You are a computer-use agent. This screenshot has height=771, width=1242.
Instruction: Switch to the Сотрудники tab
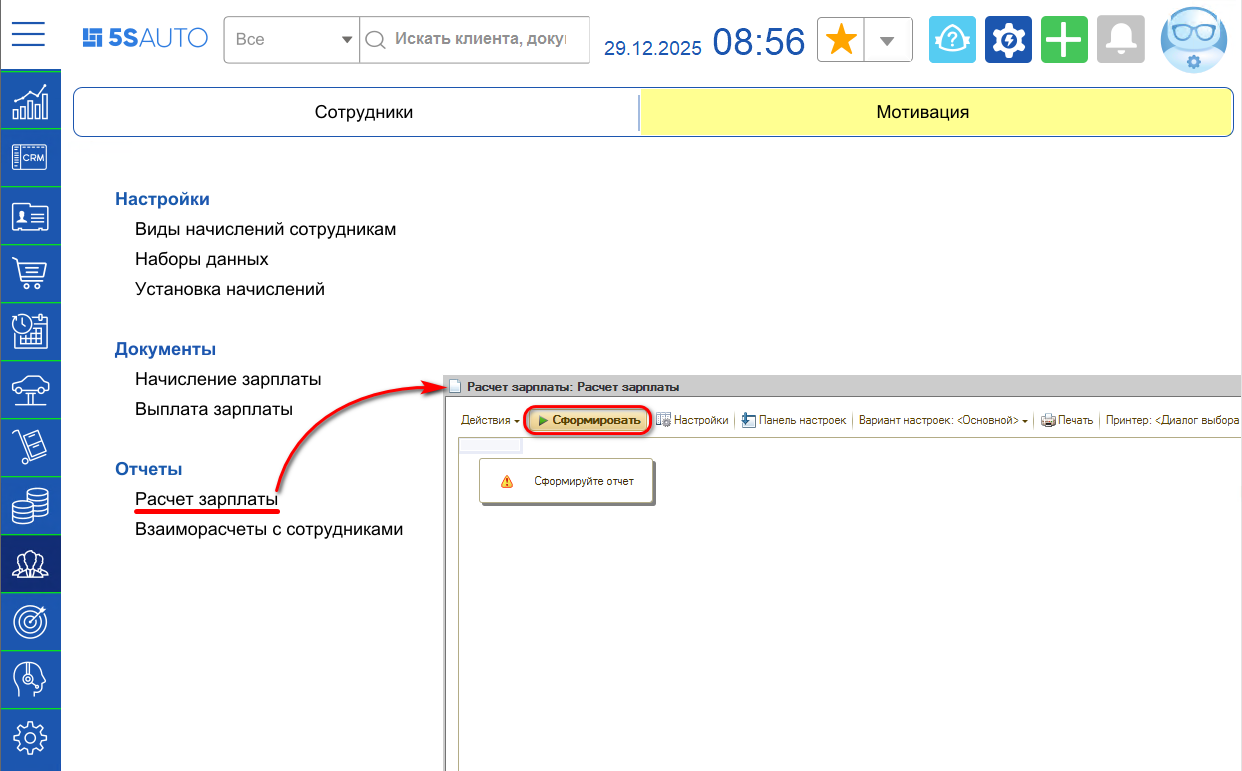click(x=363, y=112)
